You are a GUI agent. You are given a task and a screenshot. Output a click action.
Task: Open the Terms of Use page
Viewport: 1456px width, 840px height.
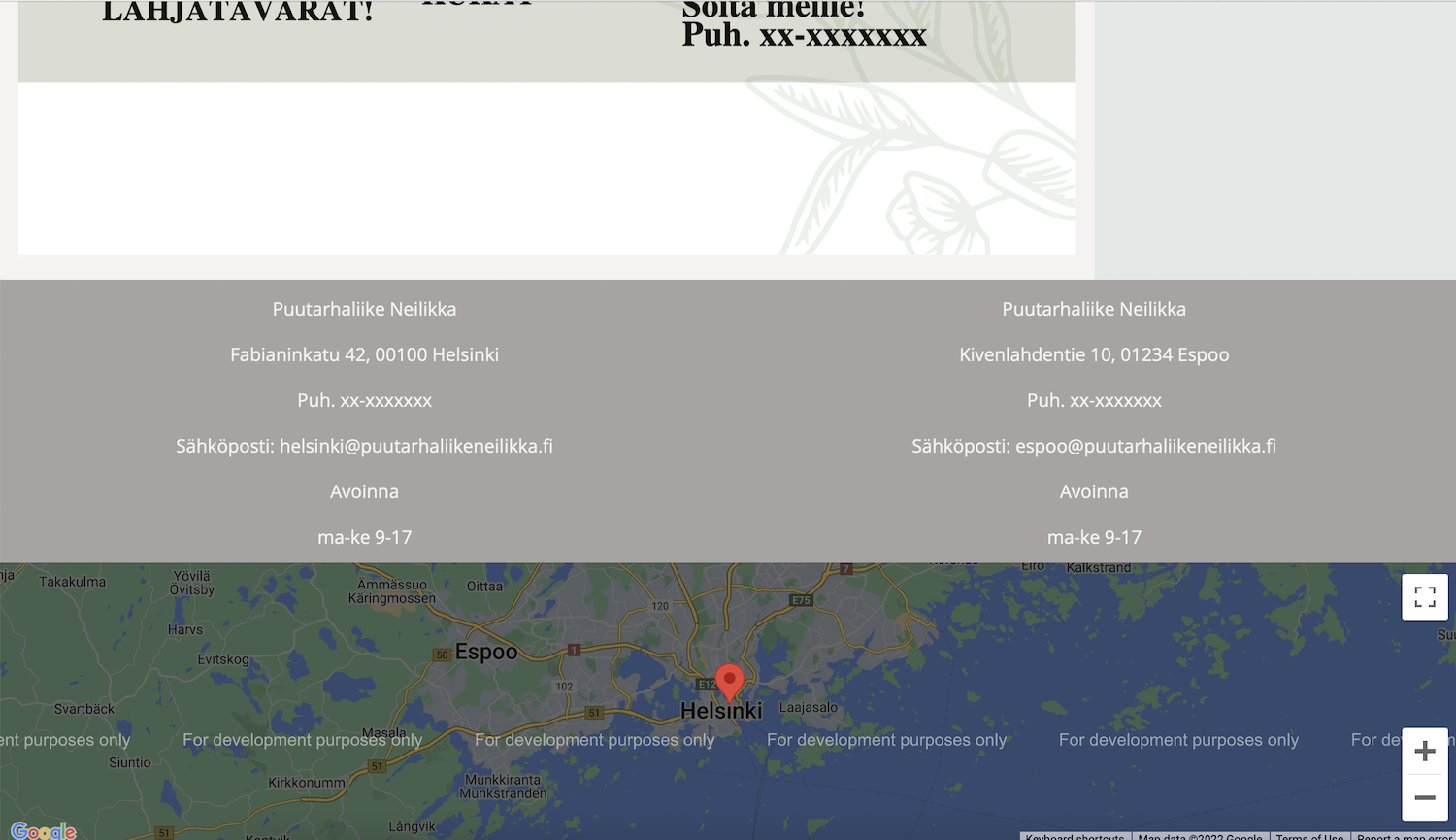(x=1309, y=836)
